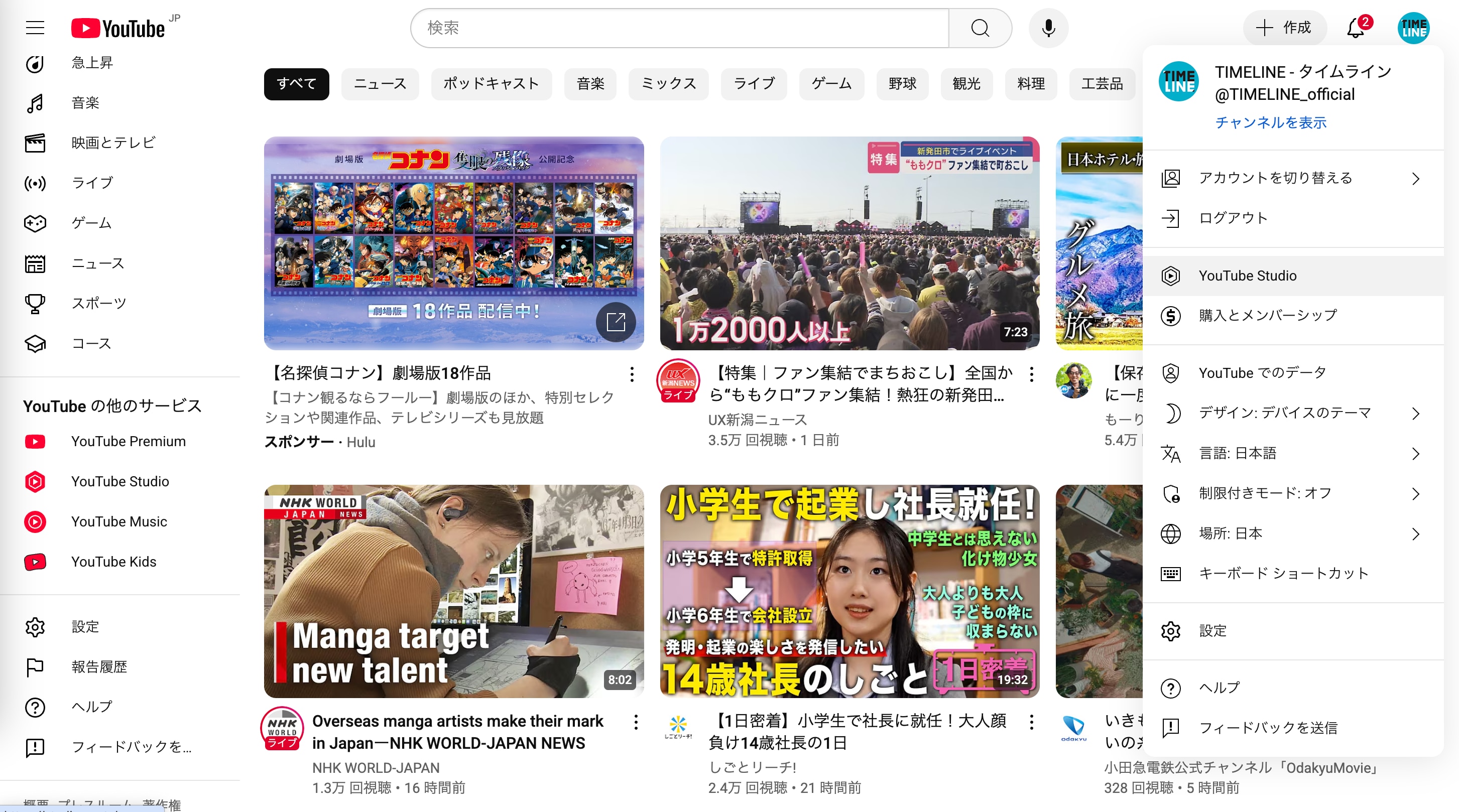Select YouTube Studio in the account menu
The height and width of the screenshot is (812, 1459).
pos(1293,276)
